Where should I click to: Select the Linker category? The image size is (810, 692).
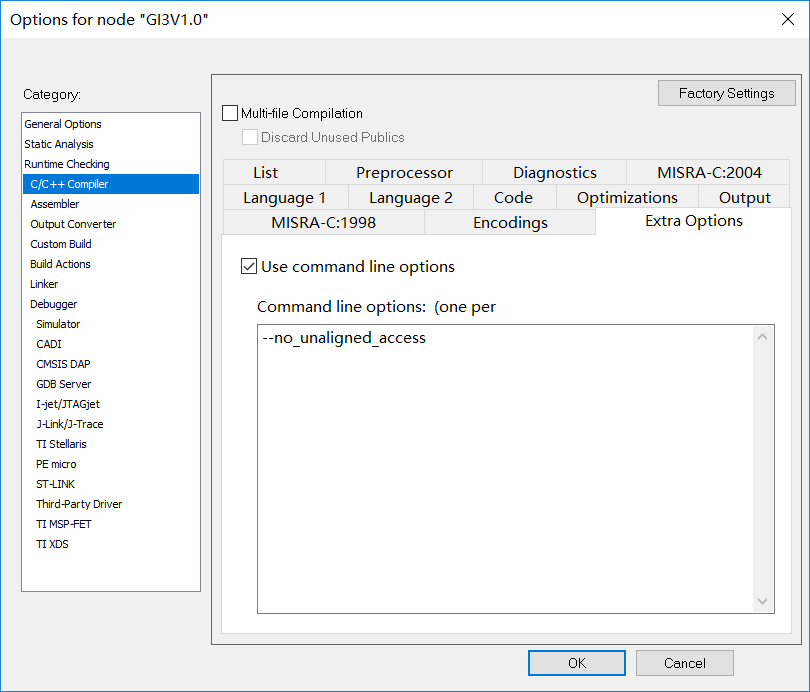tap(44, 284)
